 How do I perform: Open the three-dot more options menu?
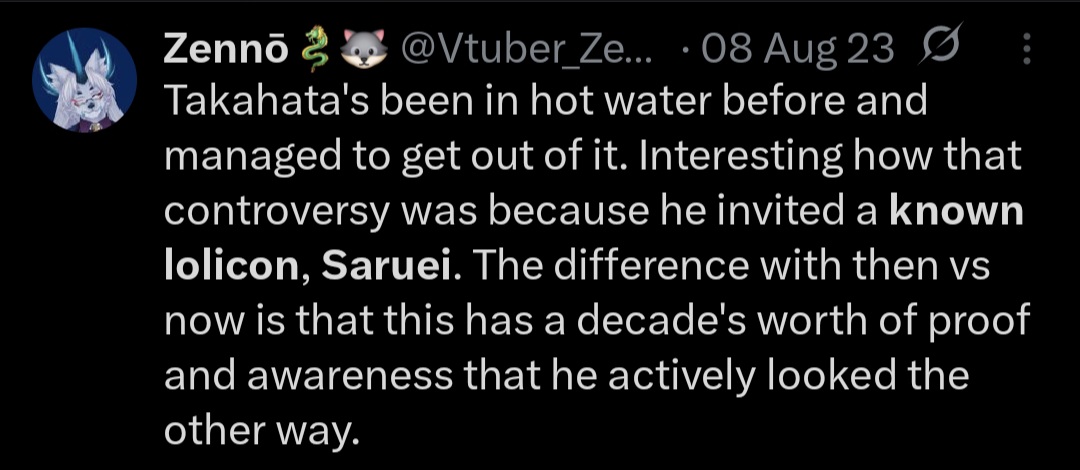click(1026, 50)
